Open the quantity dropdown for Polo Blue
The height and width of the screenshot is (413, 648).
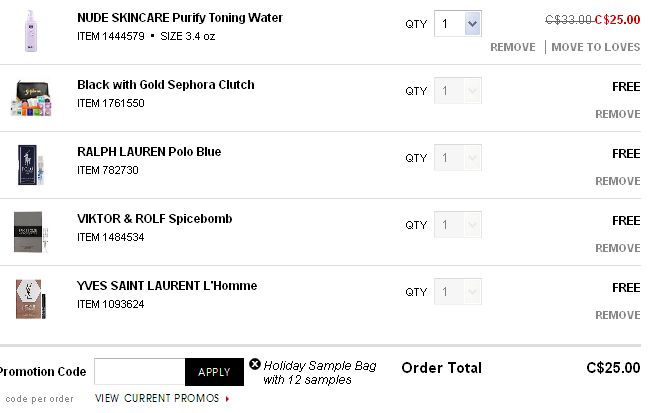tap(457, 158)
